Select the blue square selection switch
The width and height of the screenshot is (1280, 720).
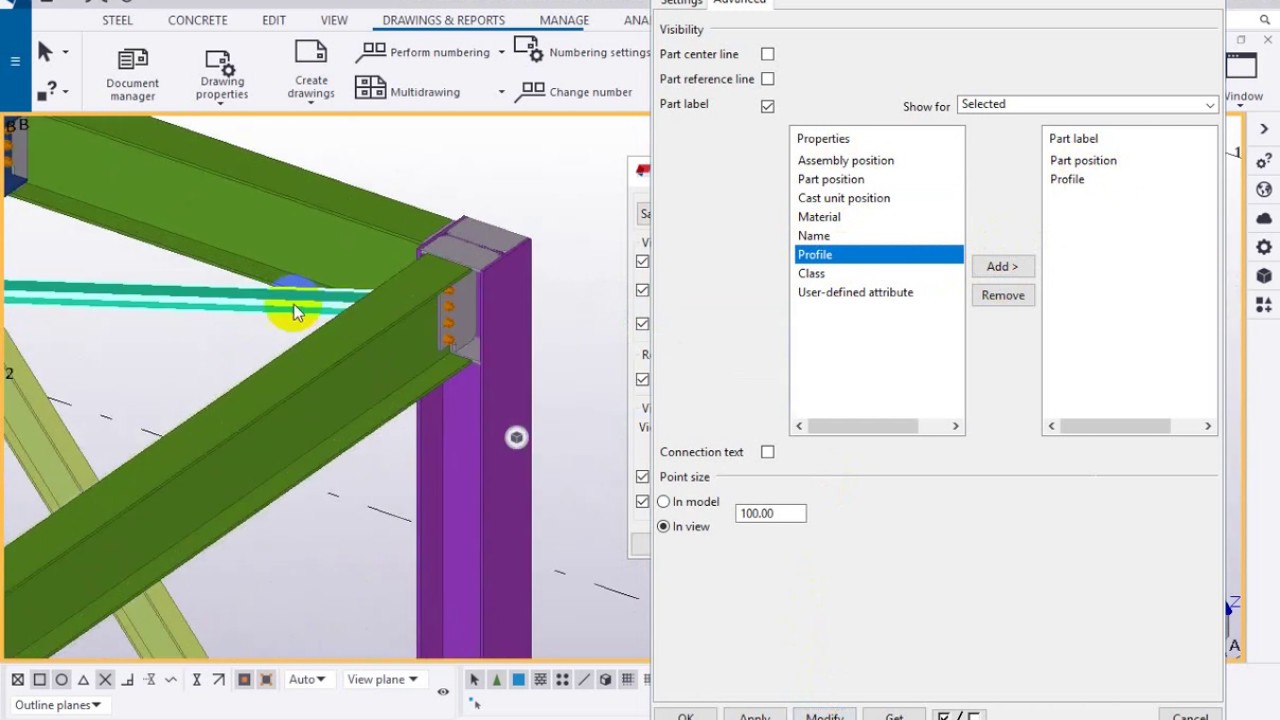coord(518,680)
